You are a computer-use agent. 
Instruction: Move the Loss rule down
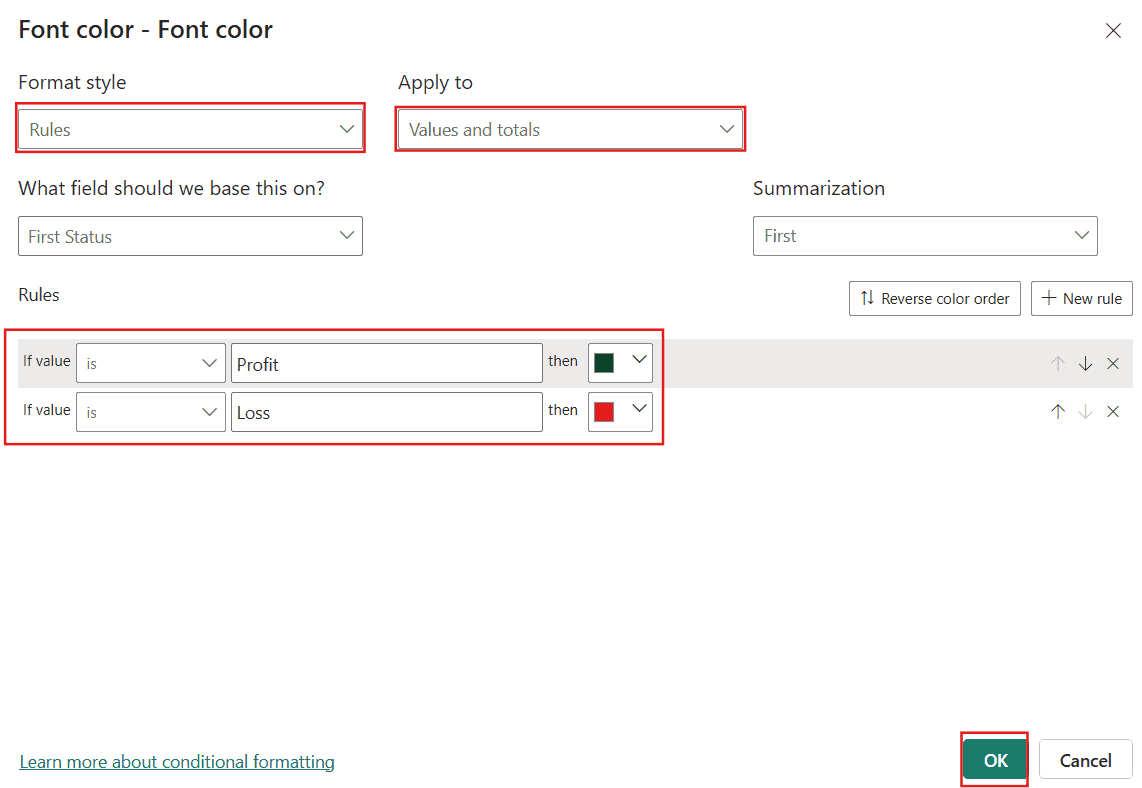tap(1085, 411)
